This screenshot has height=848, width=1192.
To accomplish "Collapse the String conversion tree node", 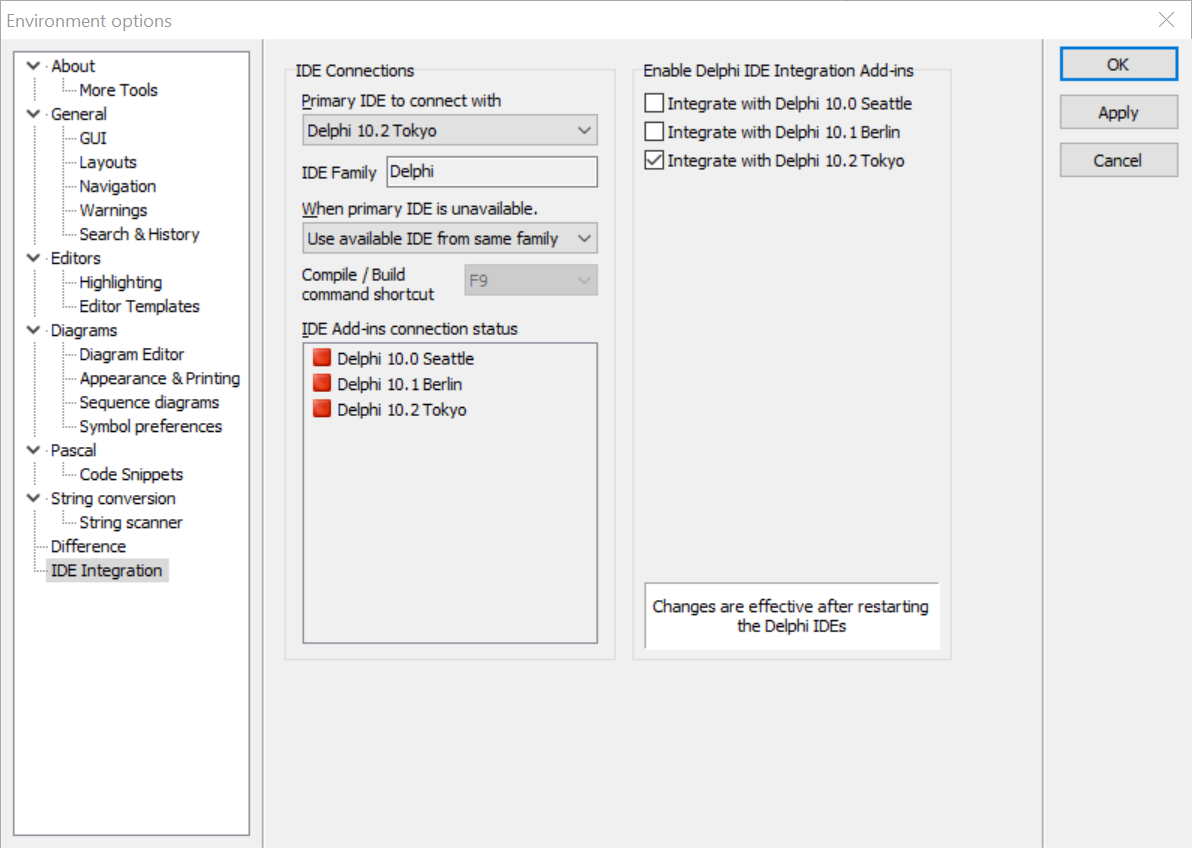I will [x=33, y=498].
